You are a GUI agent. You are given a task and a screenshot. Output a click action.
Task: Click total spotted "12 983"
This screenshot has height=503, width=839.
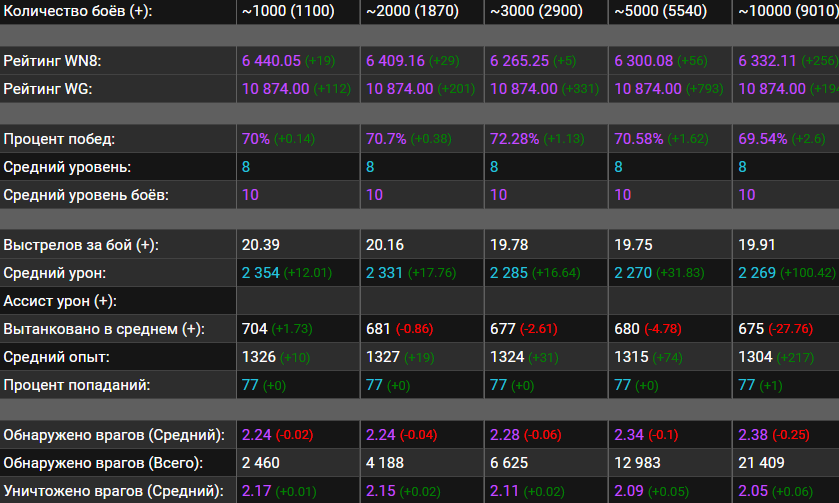tap(637, 462)
